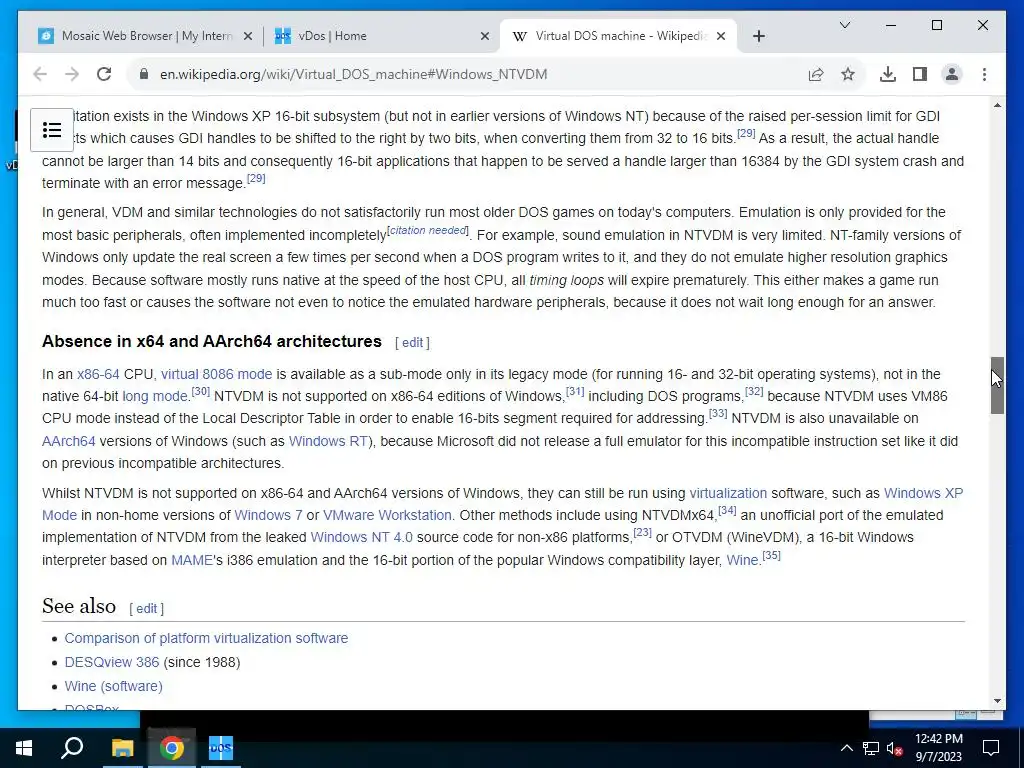Jump to reference 32
Viewport: 1024px width, 768px height.
tap(754, 391)
